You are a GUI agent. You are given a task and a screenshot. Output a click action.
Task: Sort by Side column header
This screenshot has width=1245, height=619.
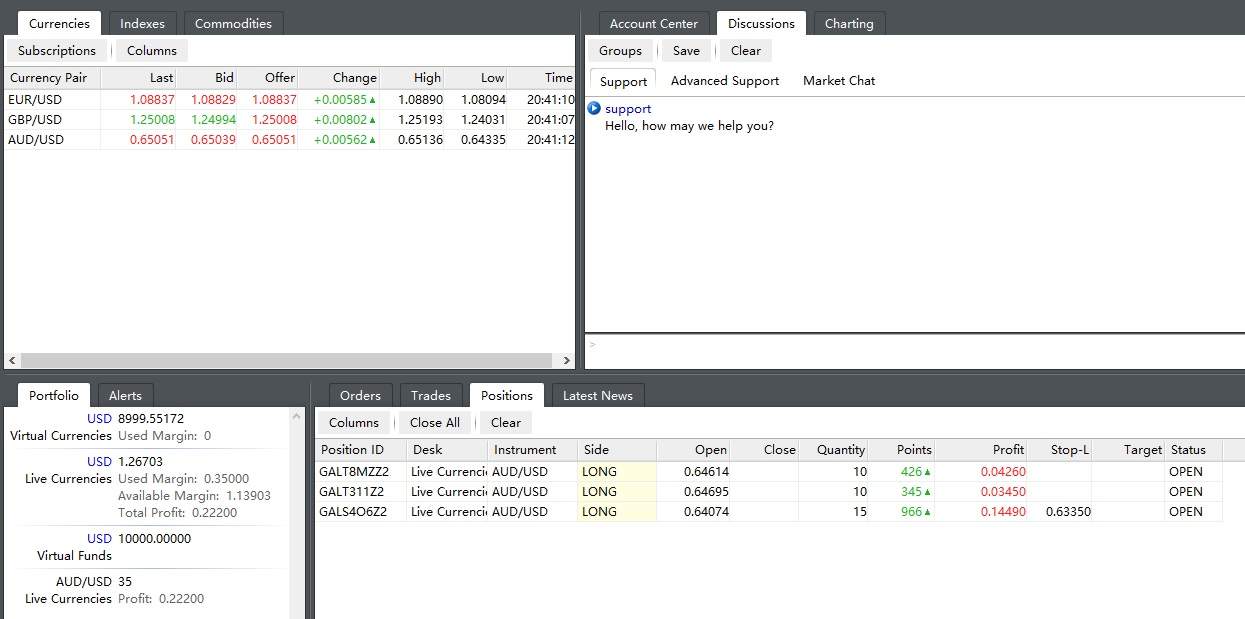click(617, 450)
